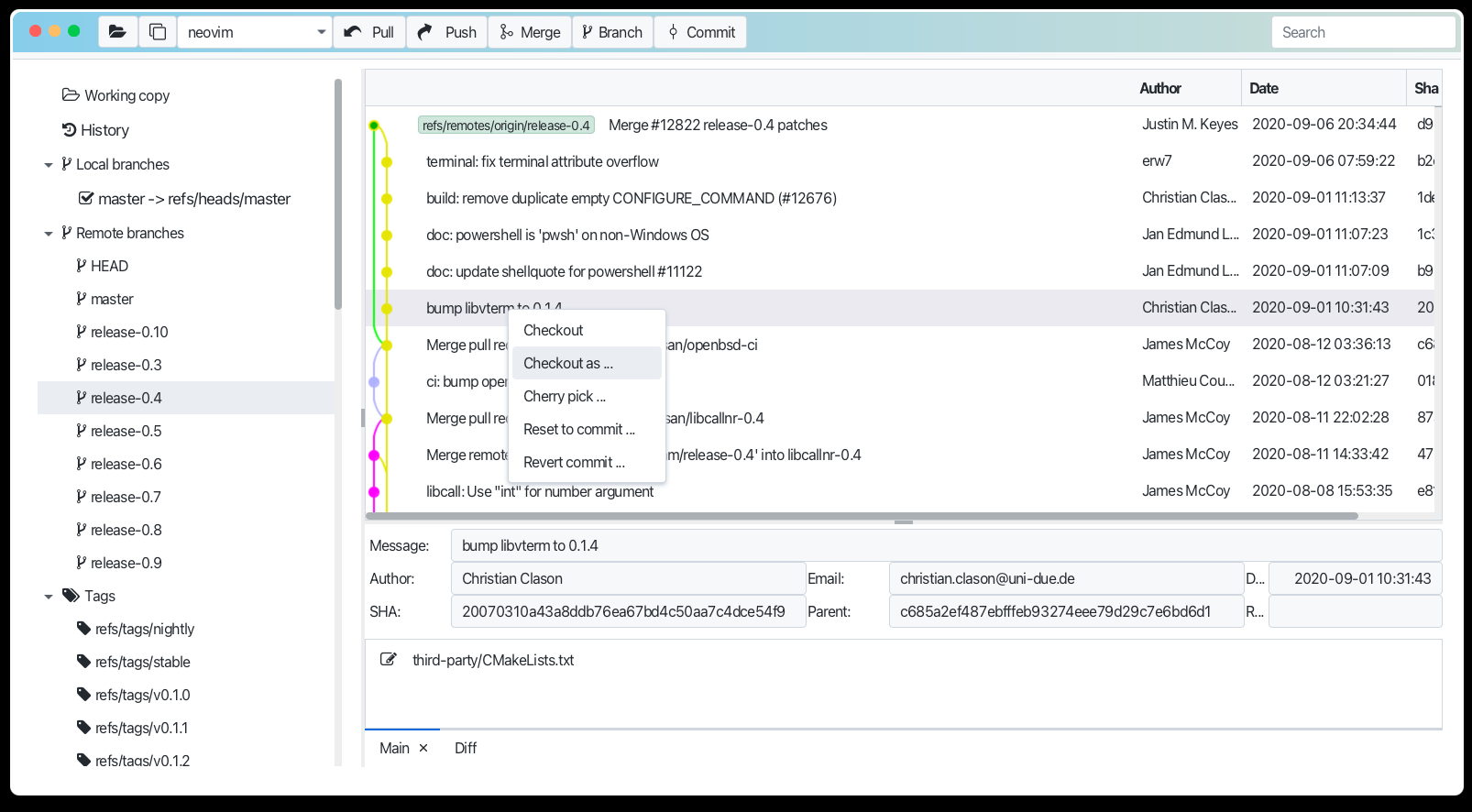Select remote branch release-0.7

point(119,497)
